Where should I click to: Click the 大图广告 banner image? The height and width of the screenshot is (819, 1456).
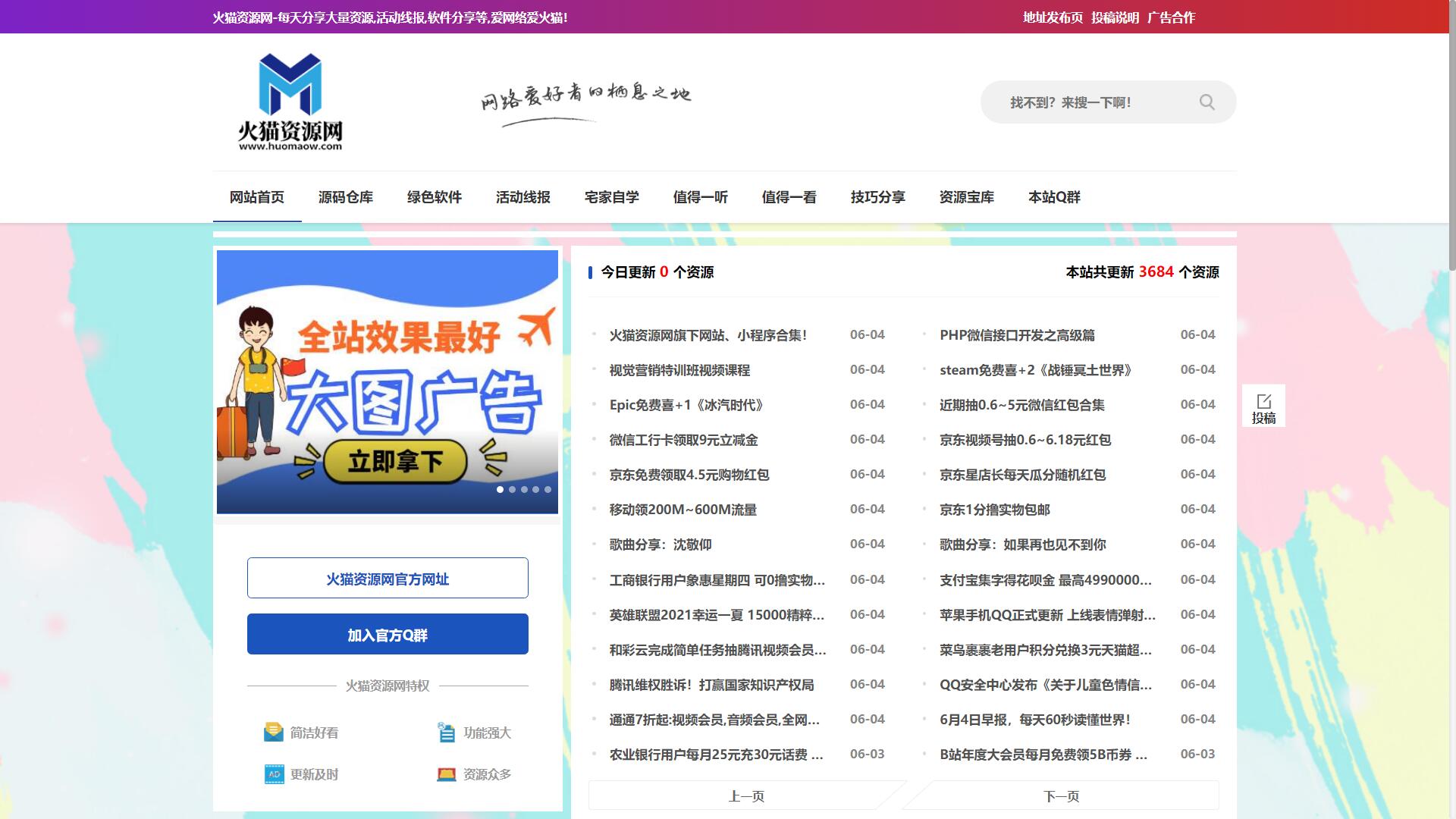coord(388,381)
